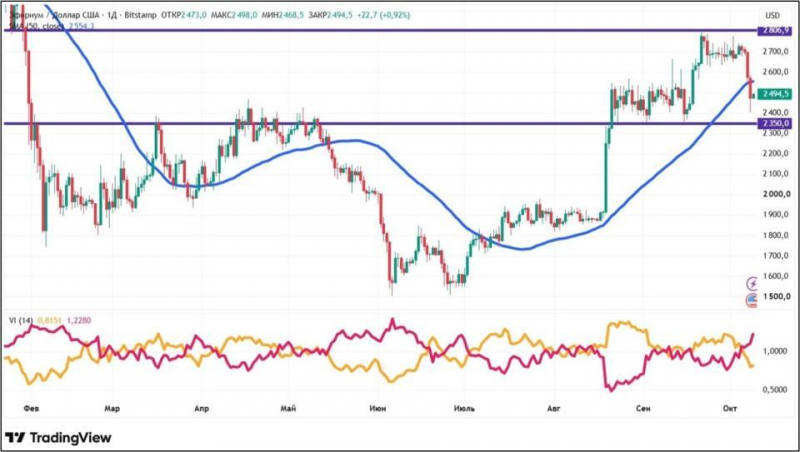Click the 2000,0 price axis label
Screen dimensions: 800x452
pos(777,194)
